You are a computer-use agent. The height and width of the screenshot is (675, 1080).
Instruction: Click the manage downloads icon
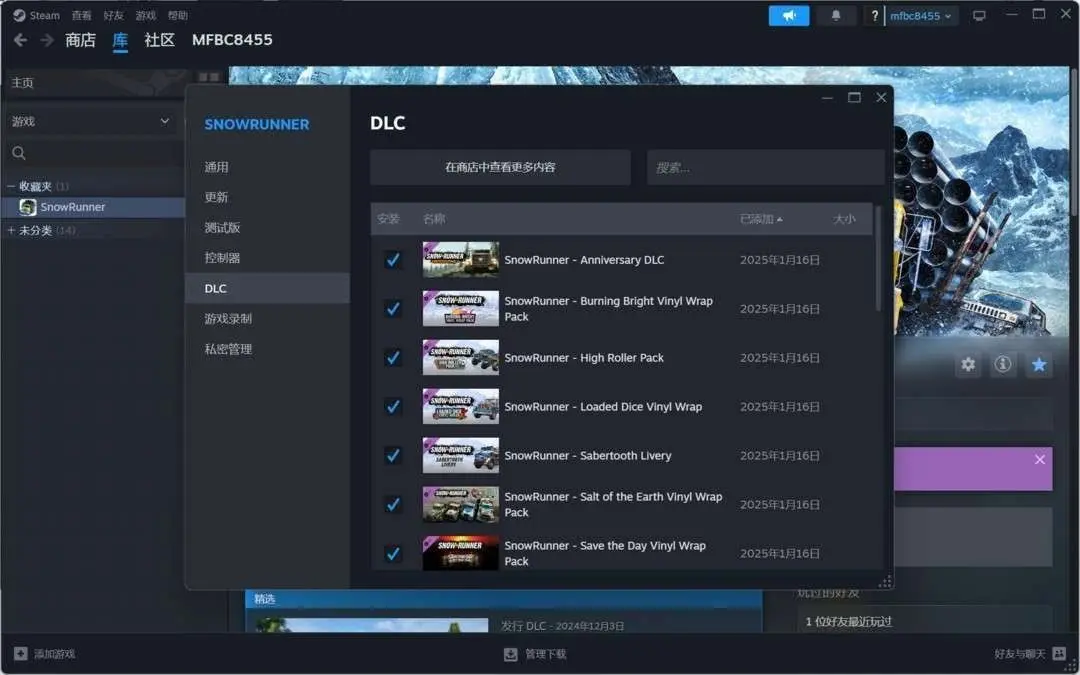point(510,654)
